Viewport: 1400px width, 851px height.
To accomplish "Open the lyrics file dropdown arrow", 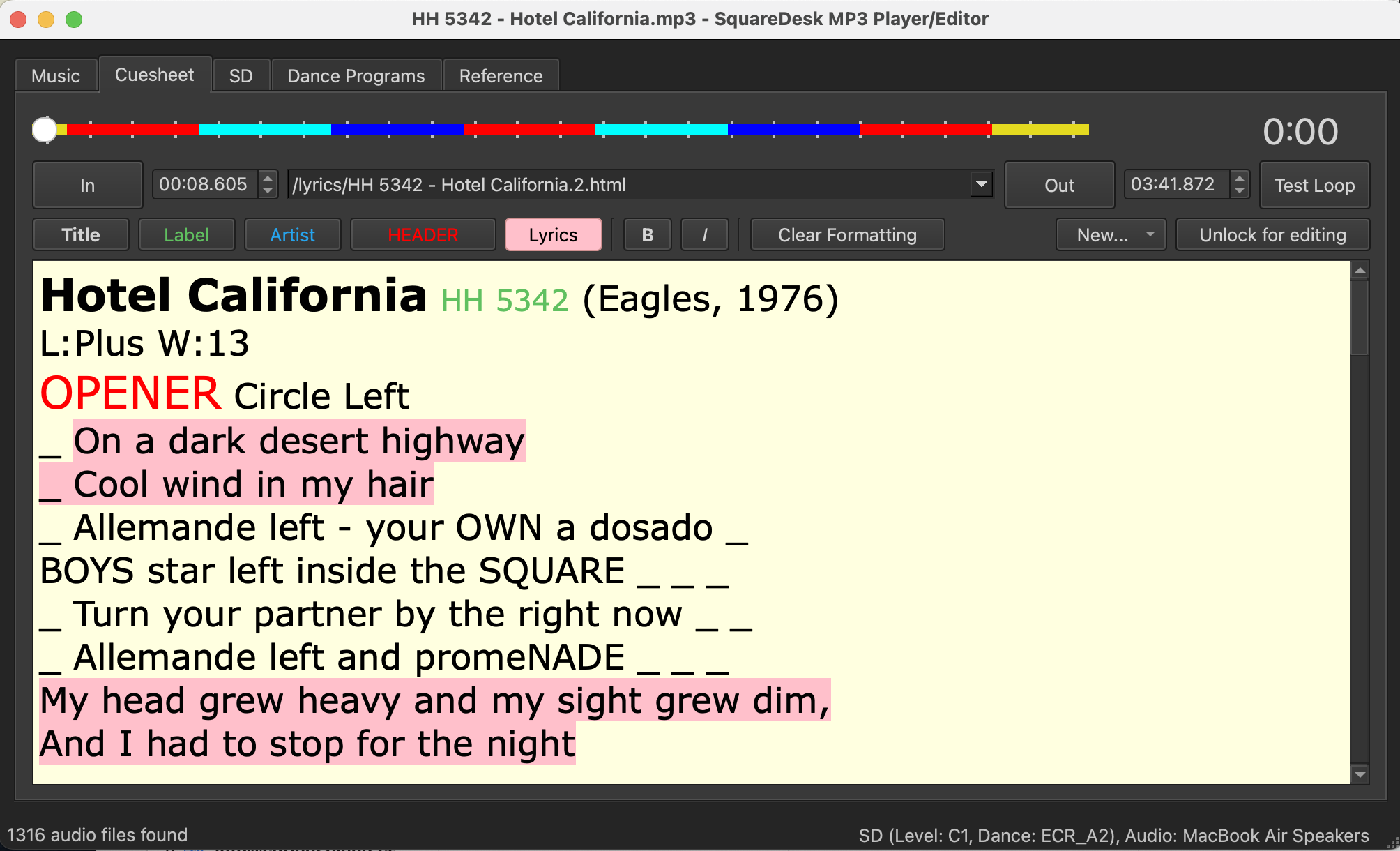I will 981,185.
